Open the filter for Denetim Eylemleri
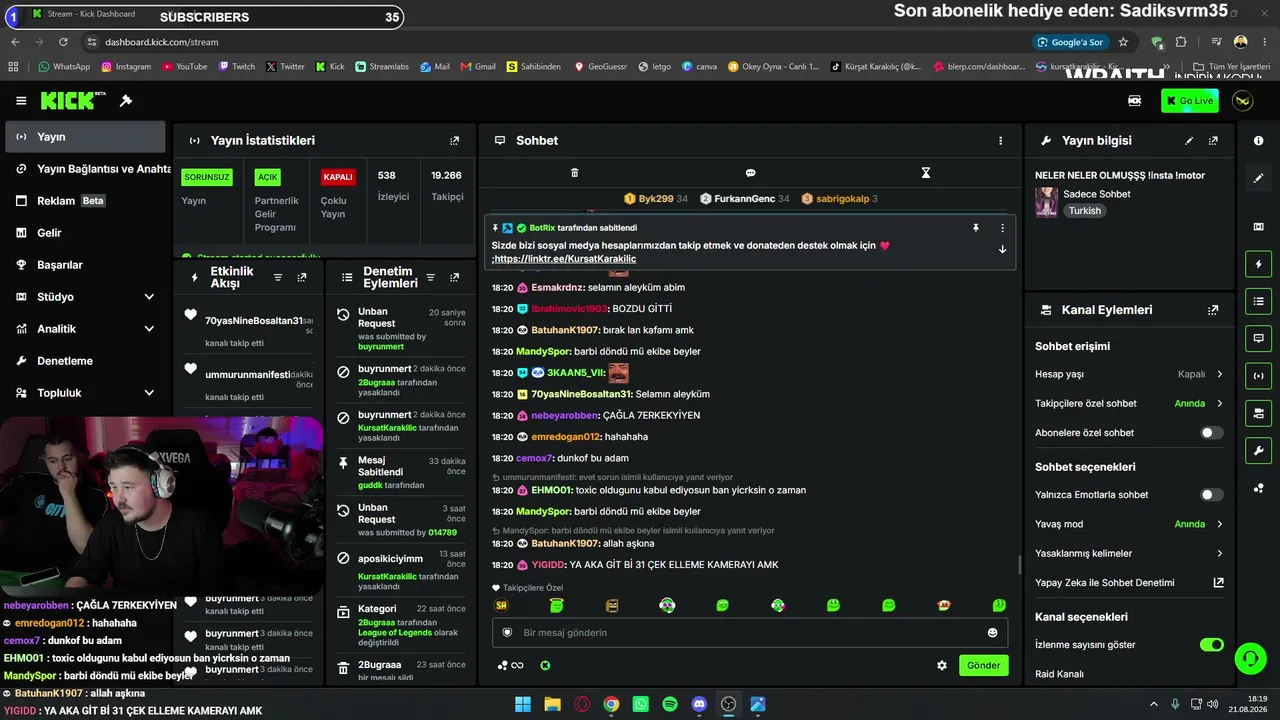The height and width of the screenshot is (720, 1280). coord(431,277)
